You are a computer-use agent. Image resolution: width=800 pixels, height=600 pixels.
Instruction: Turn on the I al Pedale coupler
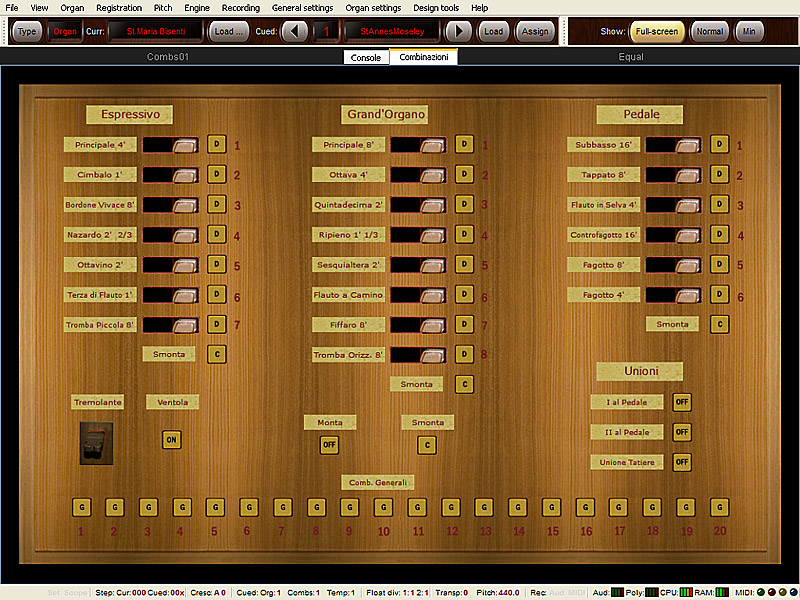[681, 402]
